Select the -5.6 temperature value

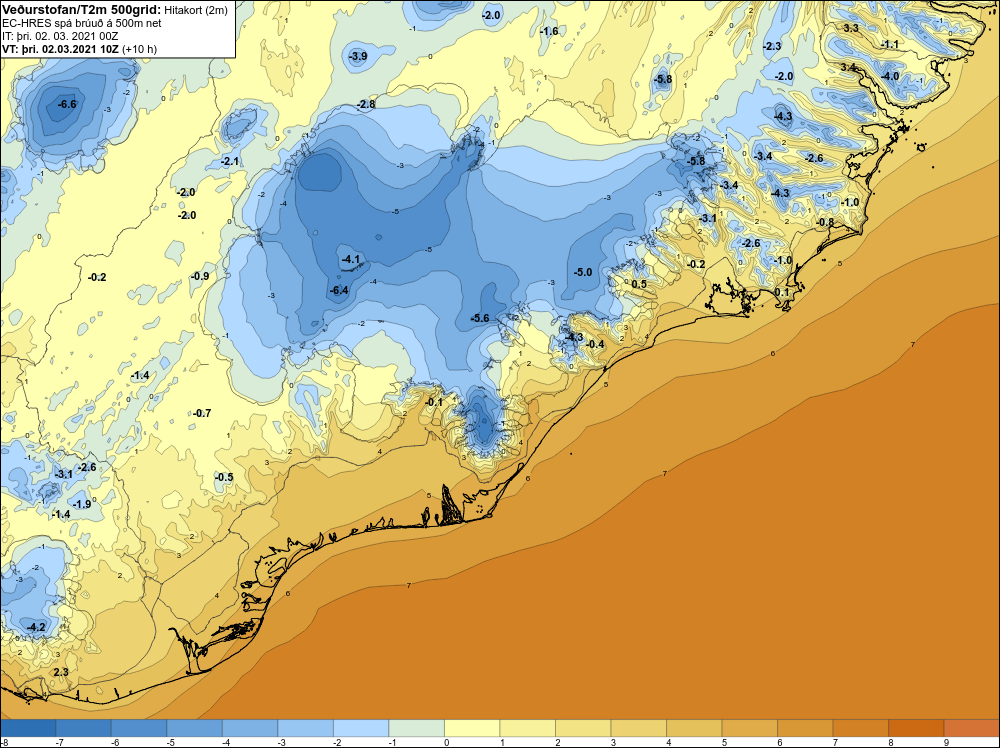480,318
